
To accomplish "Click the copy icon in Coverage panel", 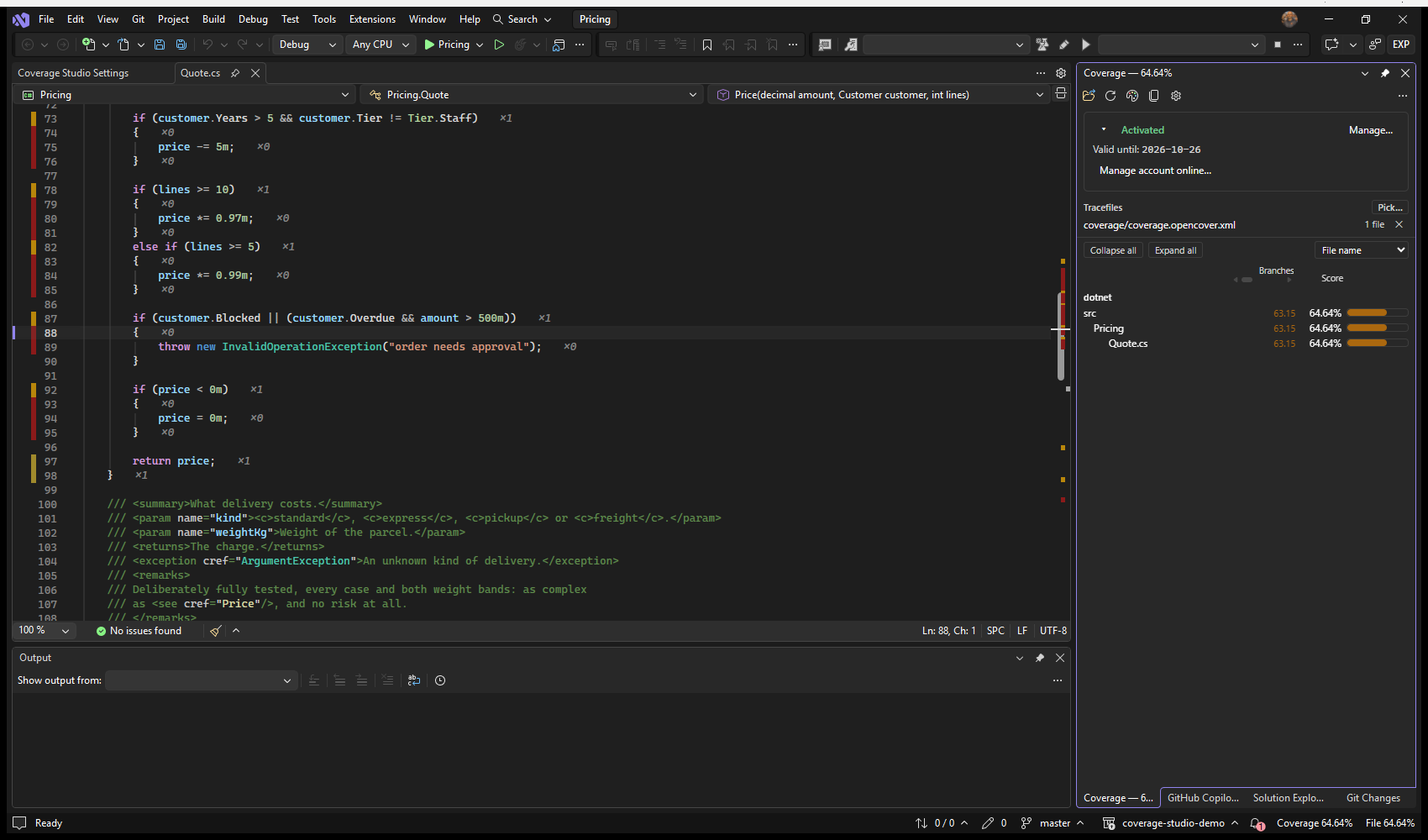I will tap(1154, 96).
